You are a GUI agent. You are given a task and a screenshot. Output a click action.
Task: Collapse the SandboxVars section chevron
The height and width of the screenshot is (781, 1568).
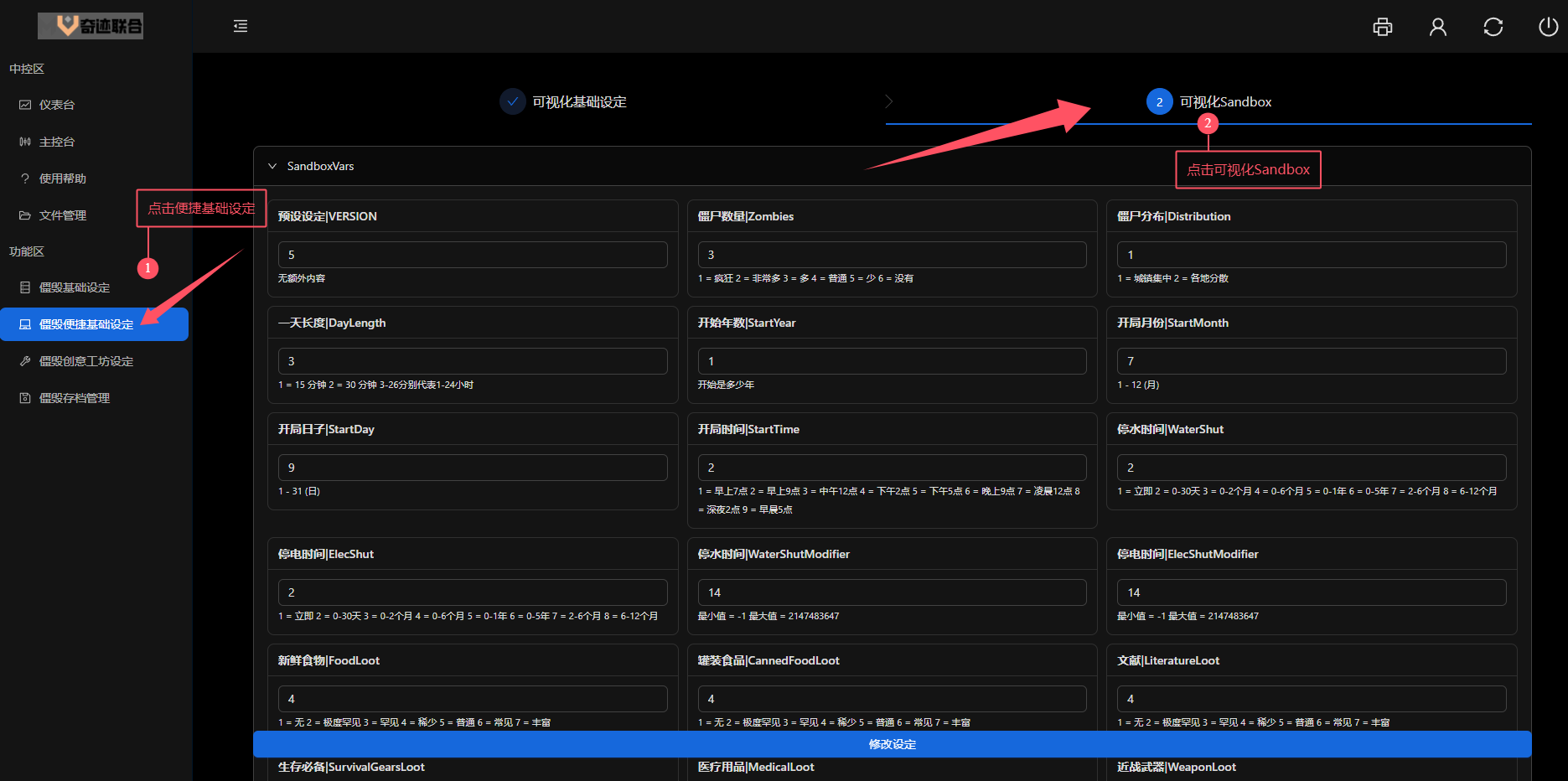pyautogui.click(x=272, y=166)
